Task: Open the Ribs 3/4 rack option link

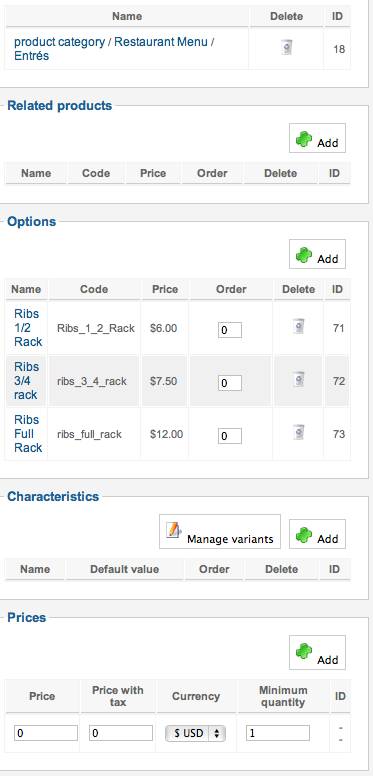Action: point(26,381)
